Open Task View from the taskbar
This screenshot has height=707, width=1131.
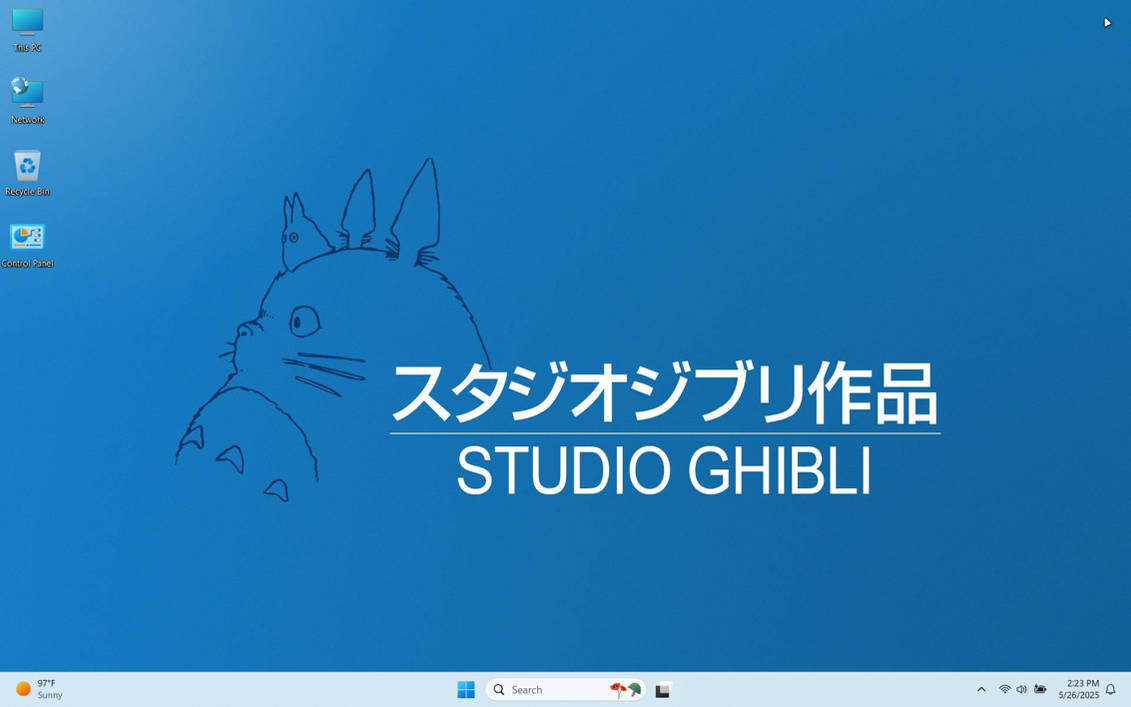(x=664, y=690)
